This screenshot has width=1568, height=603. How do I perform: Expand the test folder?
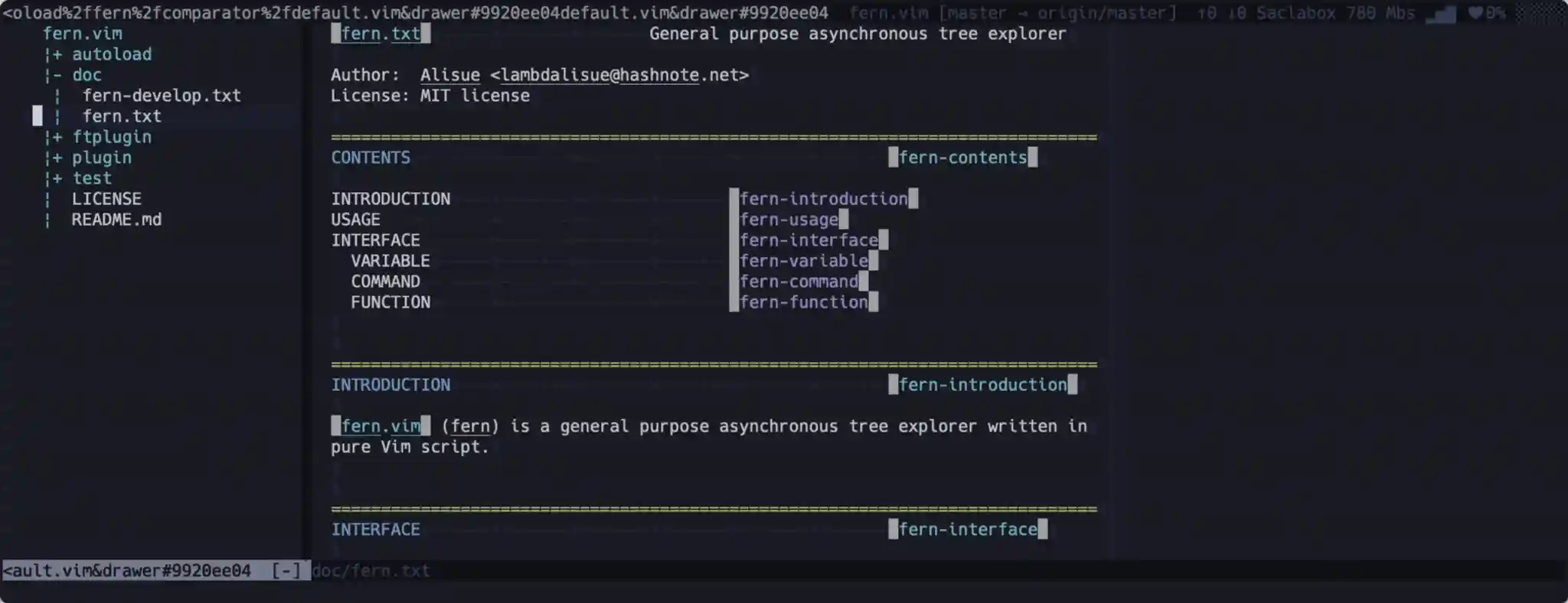pos(91,178)
